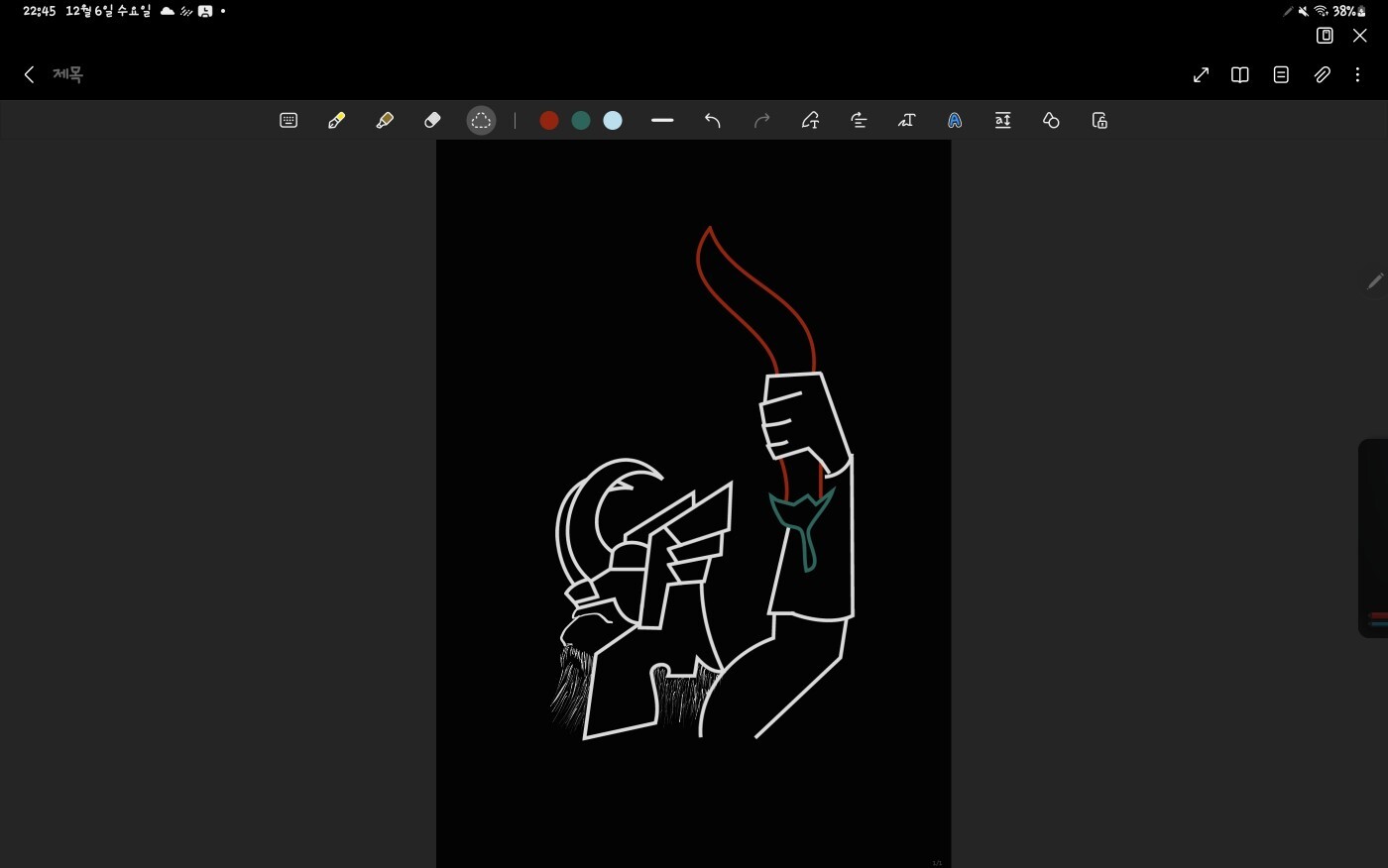Image resolution: width=1388 pixels, height=868 pixels.
Task: Pick the dark green pen color
Action: click(581, 121)
